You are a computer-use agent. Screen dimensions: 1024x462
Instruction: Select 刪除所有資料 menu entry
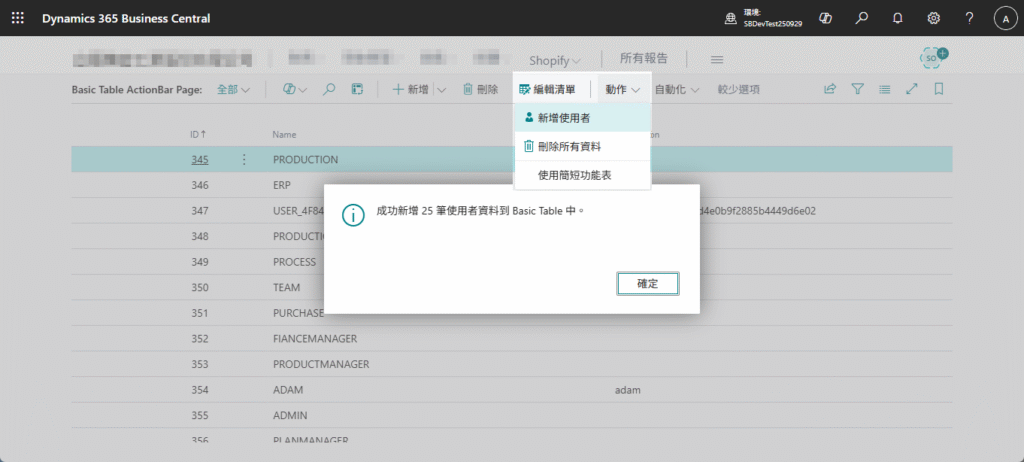[583, 146]
